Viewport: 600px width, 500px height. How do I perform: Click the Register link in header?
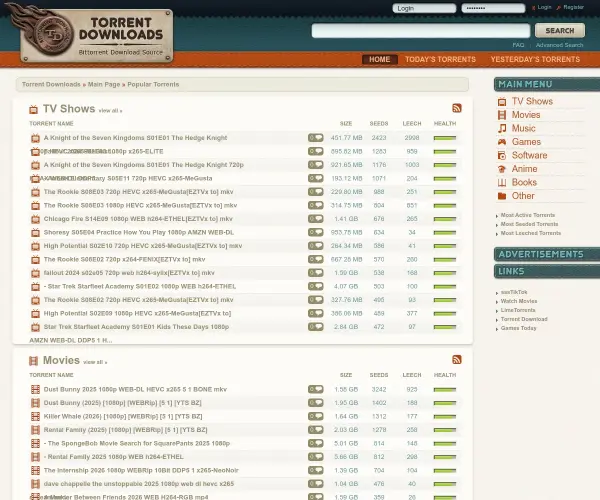click(x=573, y=7)
